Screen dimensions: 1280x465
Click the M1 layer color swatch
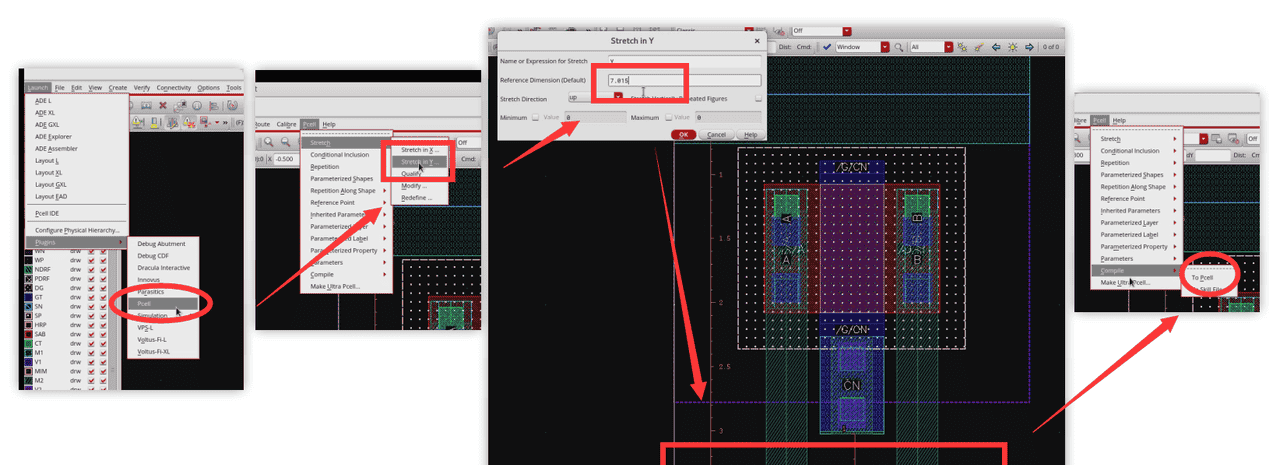(28, 354)
